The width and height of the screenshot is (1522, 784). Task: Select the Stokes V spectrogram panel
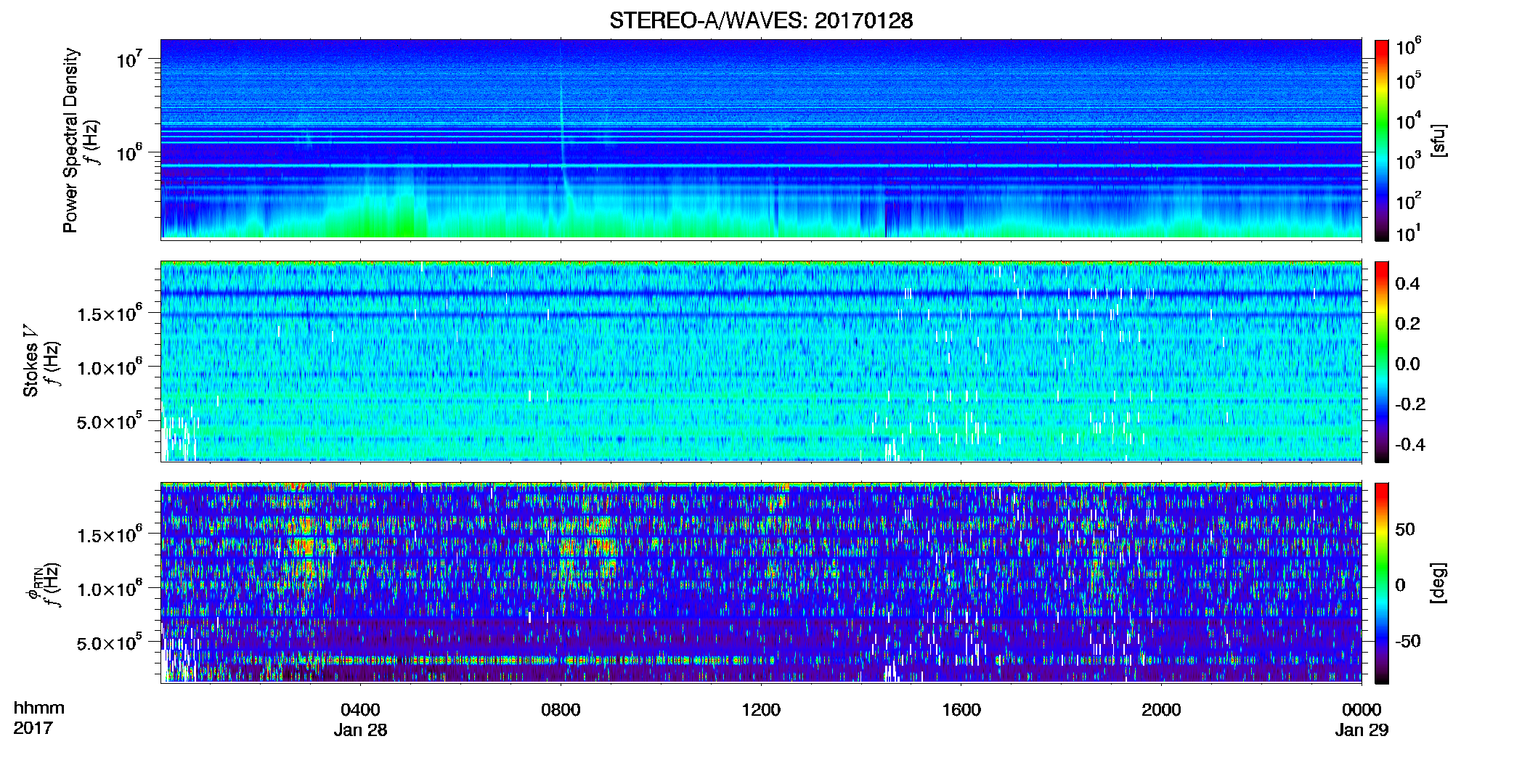click(761, 361)
